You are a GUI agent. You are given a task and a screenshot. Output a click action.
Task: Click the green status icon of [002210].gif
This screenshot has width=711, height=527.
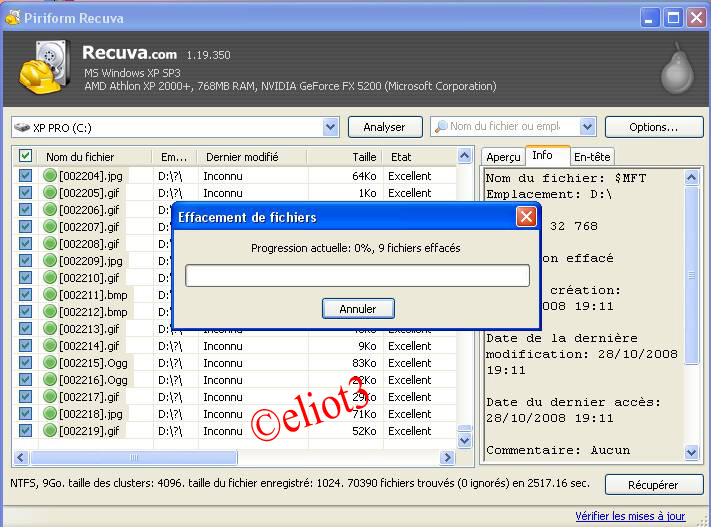(49, 278)
